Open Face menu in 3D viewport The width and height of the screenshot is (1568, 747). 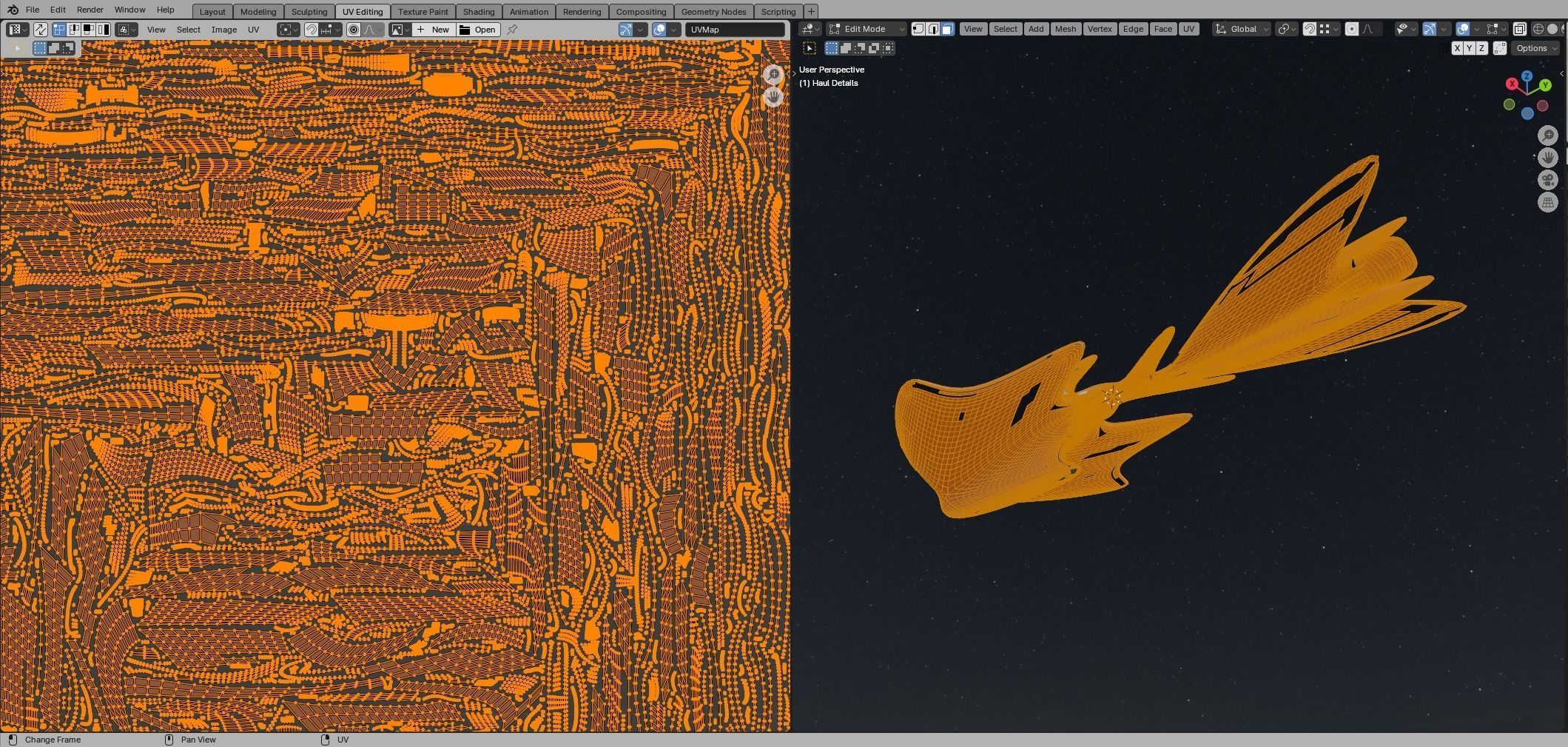point(1162,29)
